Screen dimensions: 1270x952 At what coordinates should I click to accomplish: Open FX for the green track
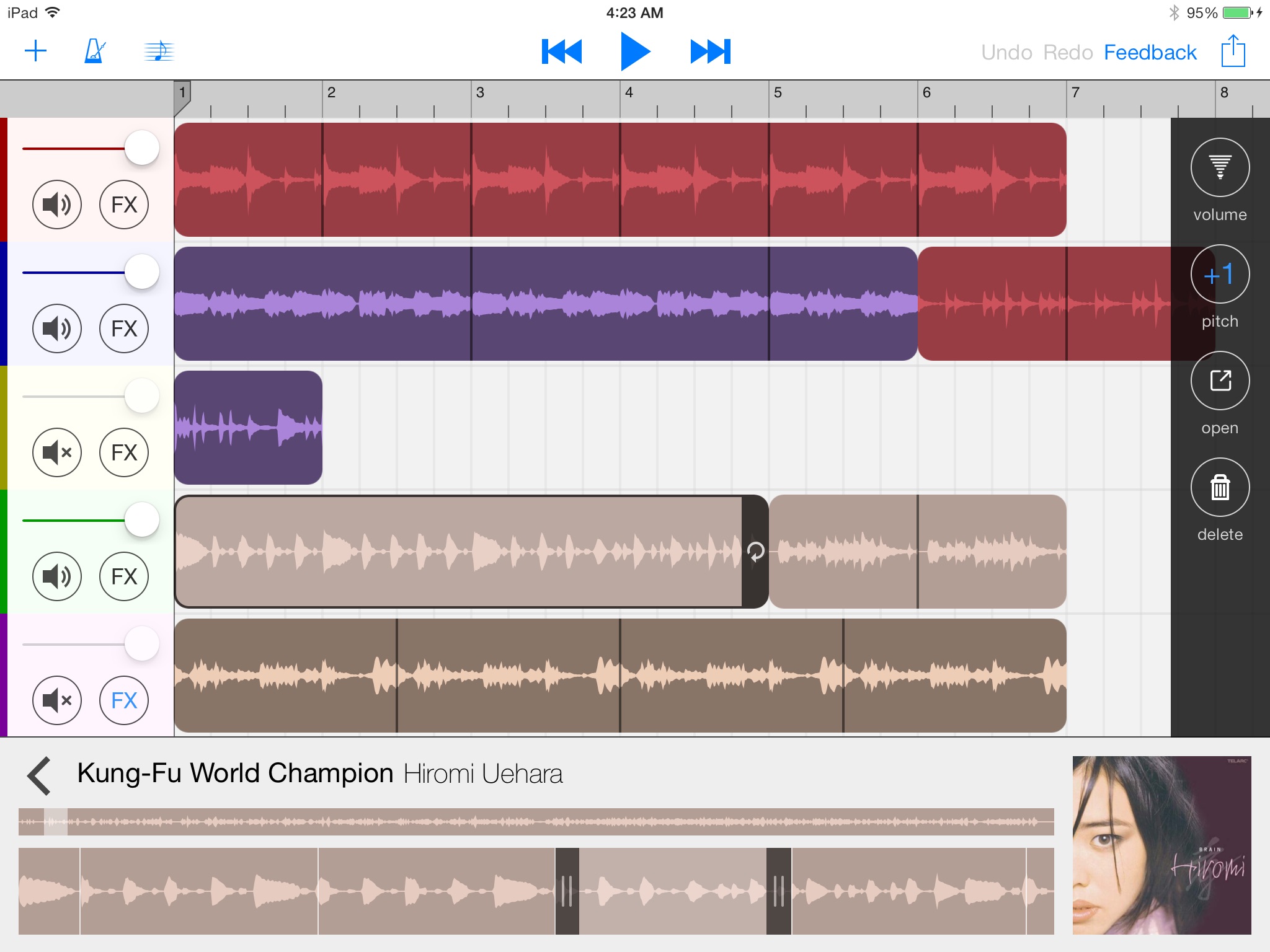124,576
